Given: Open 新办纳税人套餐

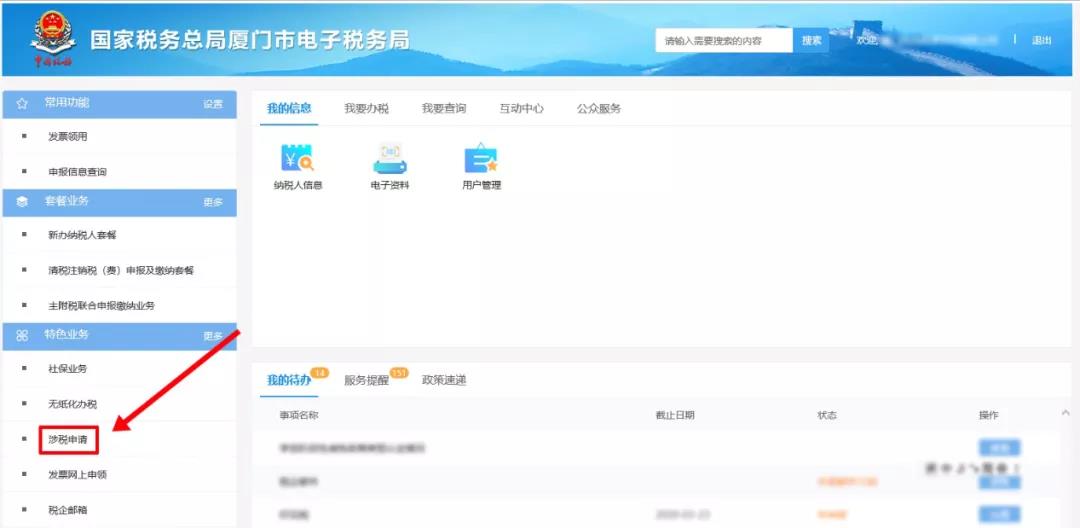Looking at the screenshot, I should (82, 235).
